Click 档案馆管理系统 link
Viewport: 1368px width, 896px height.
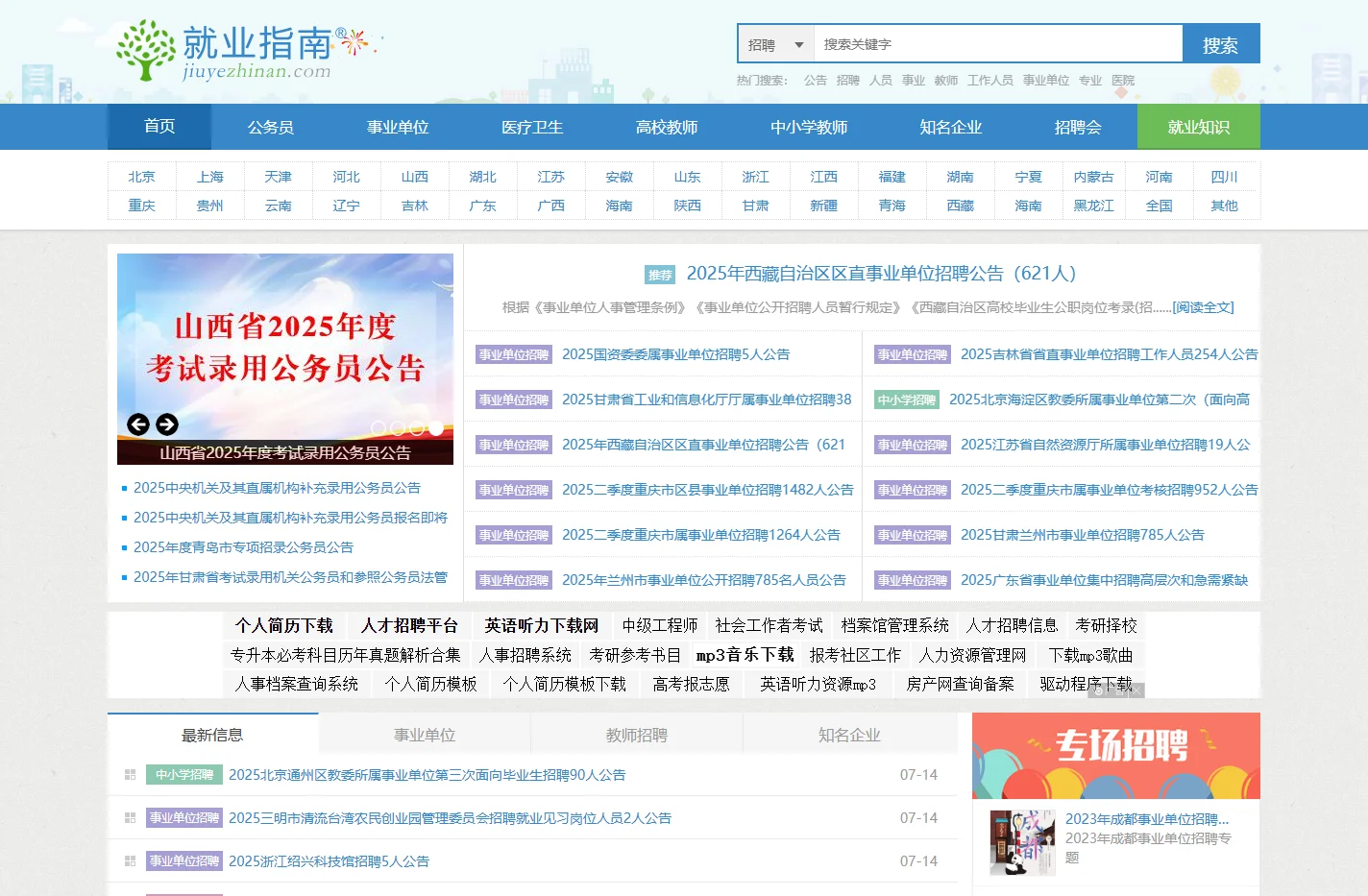[x=894, y=625]
